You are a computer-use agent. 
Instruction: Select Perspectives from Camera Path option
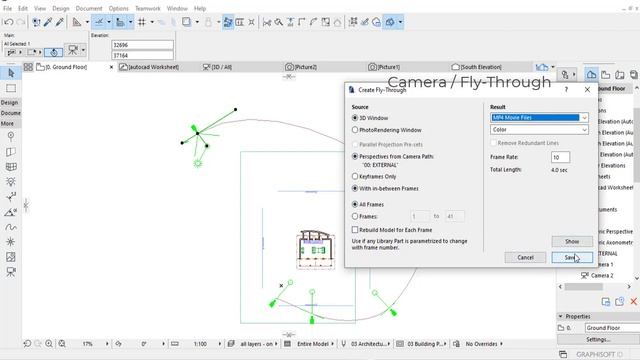(393, 156)
